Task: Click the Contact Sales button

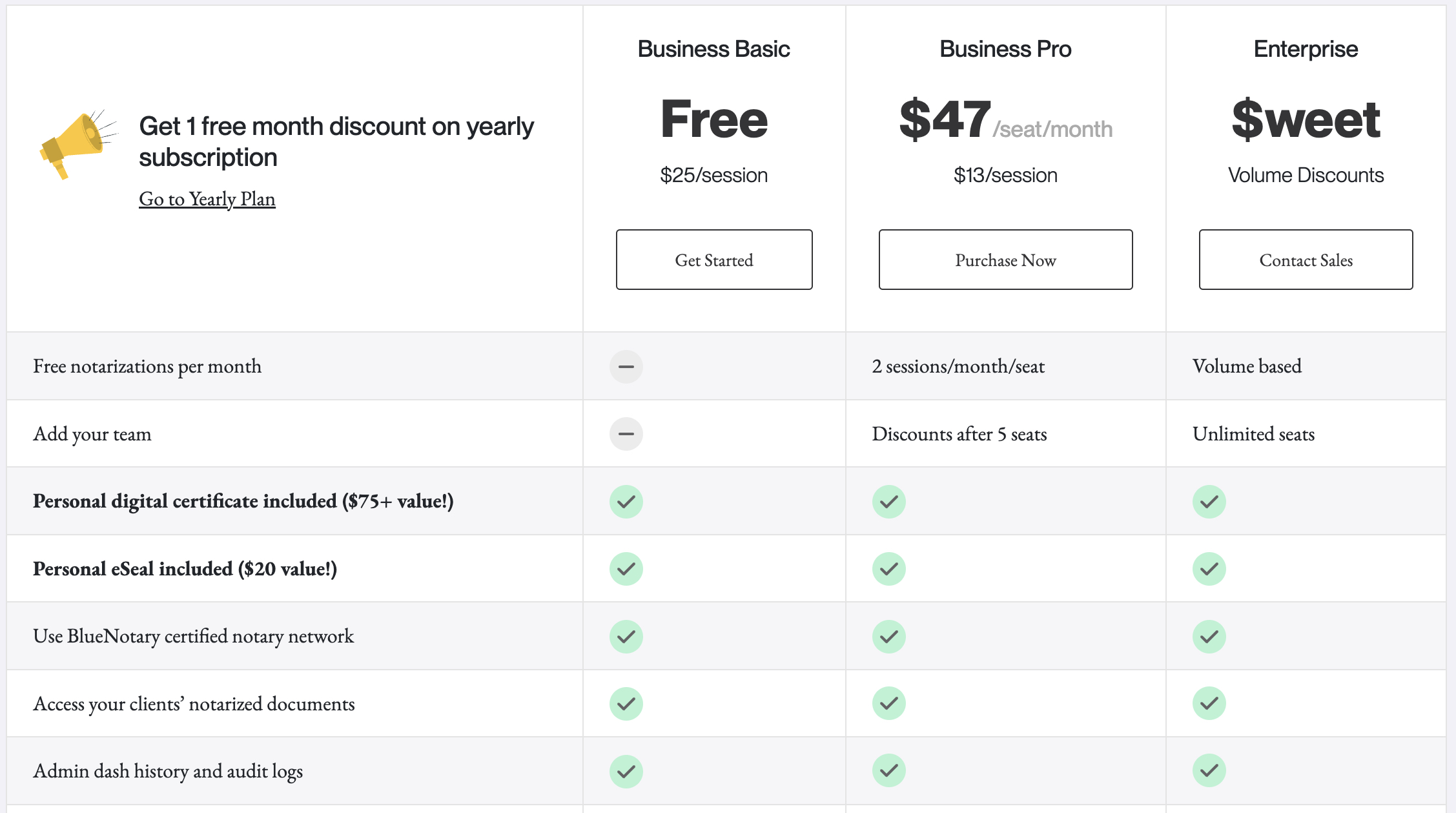Action: (1306, 260)
